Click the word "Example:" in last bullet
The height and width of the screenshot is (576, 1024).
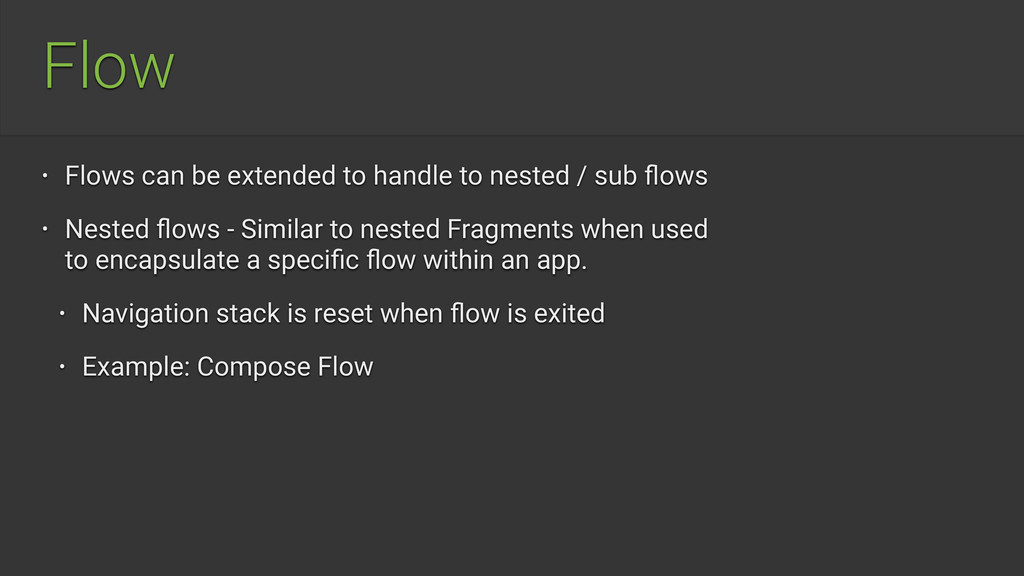[x=136, y=367]
